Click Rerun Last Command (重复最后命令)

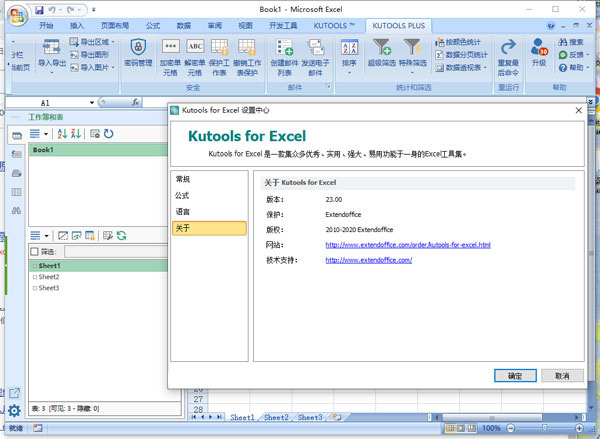coord(508,57)
